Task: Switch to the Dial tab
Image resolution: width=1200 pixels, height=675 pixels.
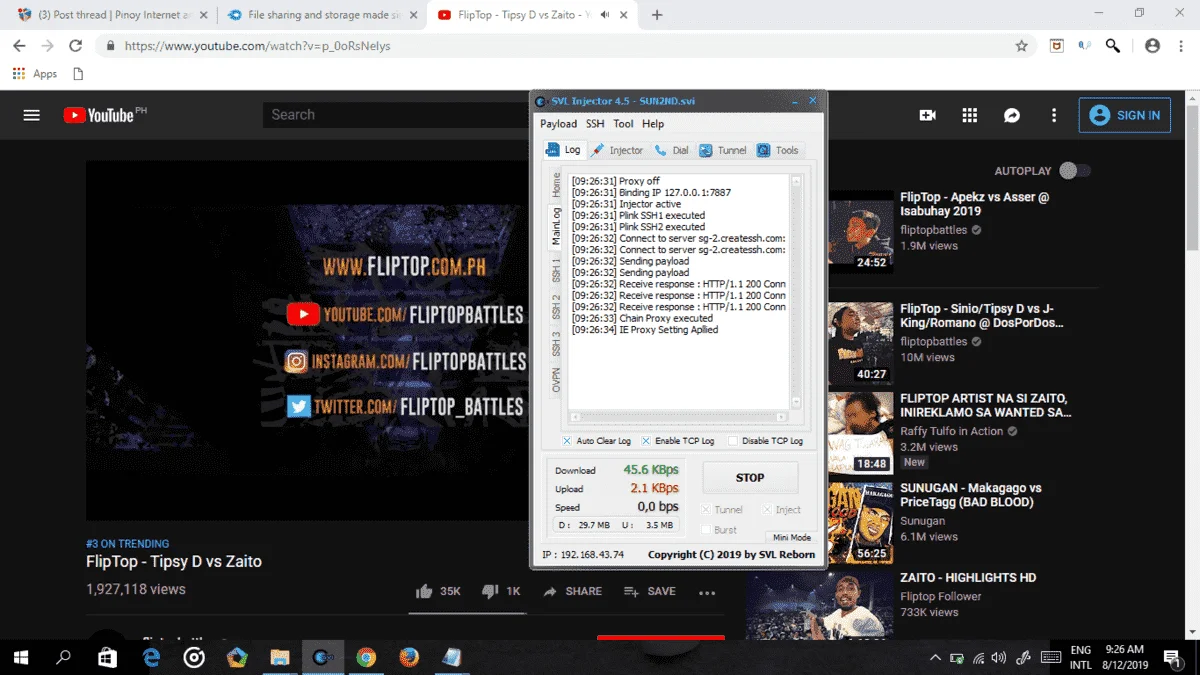Action: 671,150
